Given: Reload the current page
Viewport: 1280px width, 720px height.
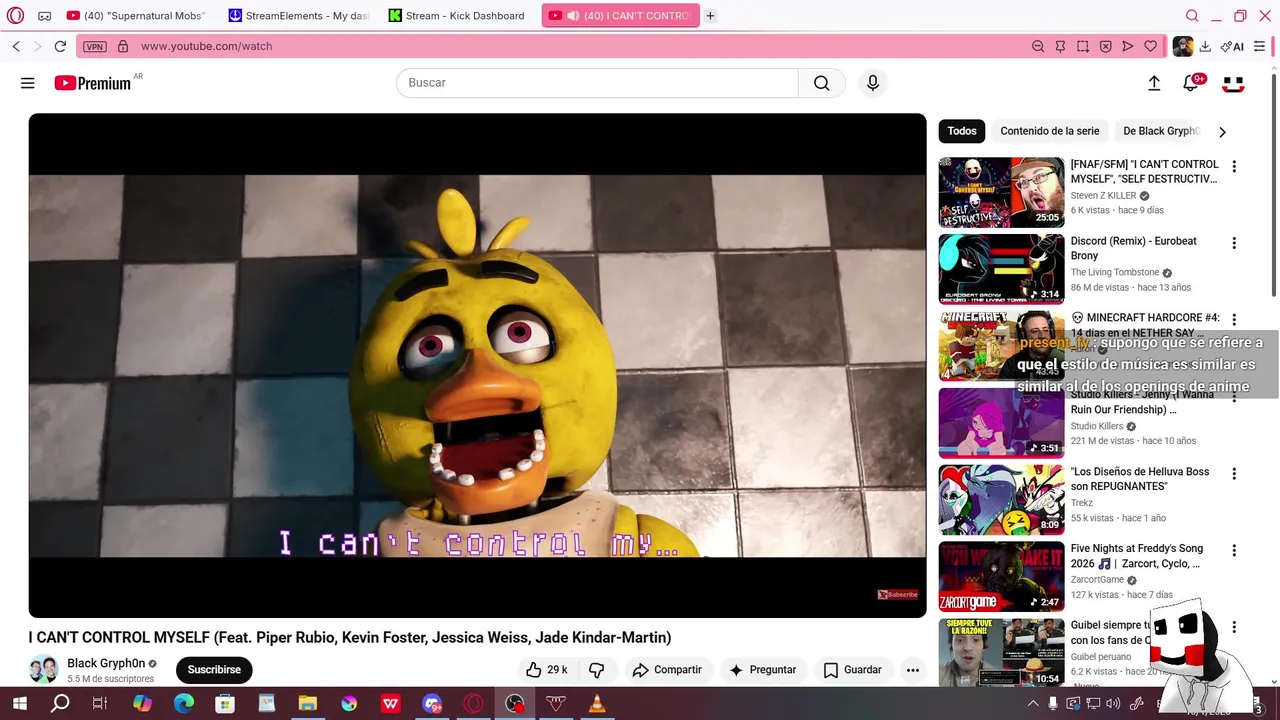Looking at the screenshot, I should [60, 46].
